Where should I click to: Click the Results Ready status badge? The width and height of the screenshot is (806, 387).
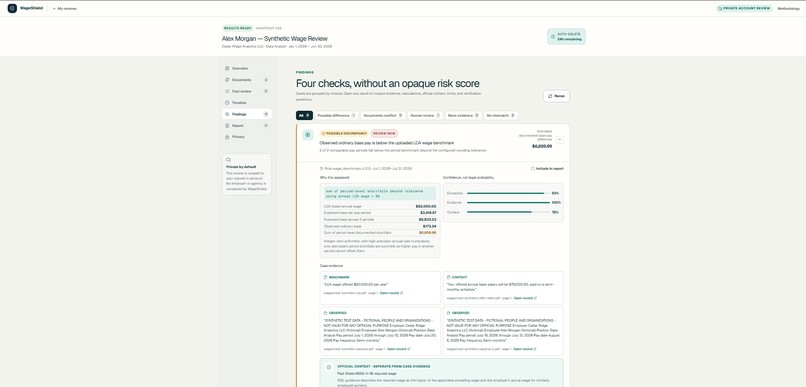tap(238, 28)
